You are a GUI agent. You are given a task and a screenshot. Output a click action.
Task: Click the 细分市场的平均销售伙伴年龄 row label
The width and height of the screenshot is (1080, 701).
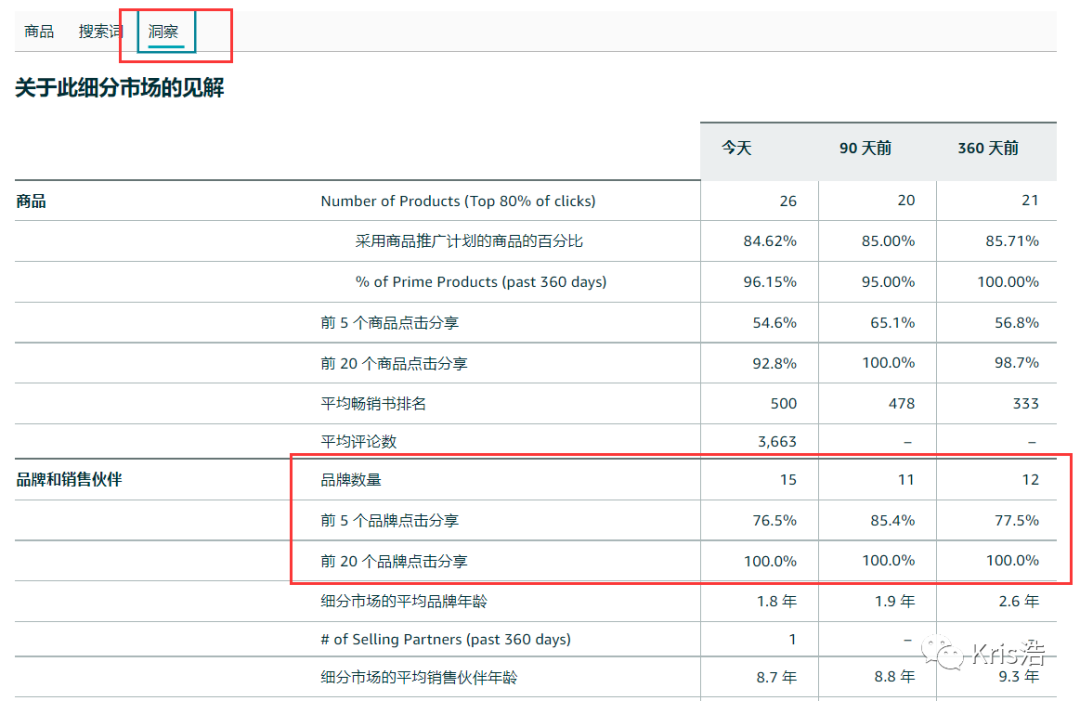(x=419, y=677)
